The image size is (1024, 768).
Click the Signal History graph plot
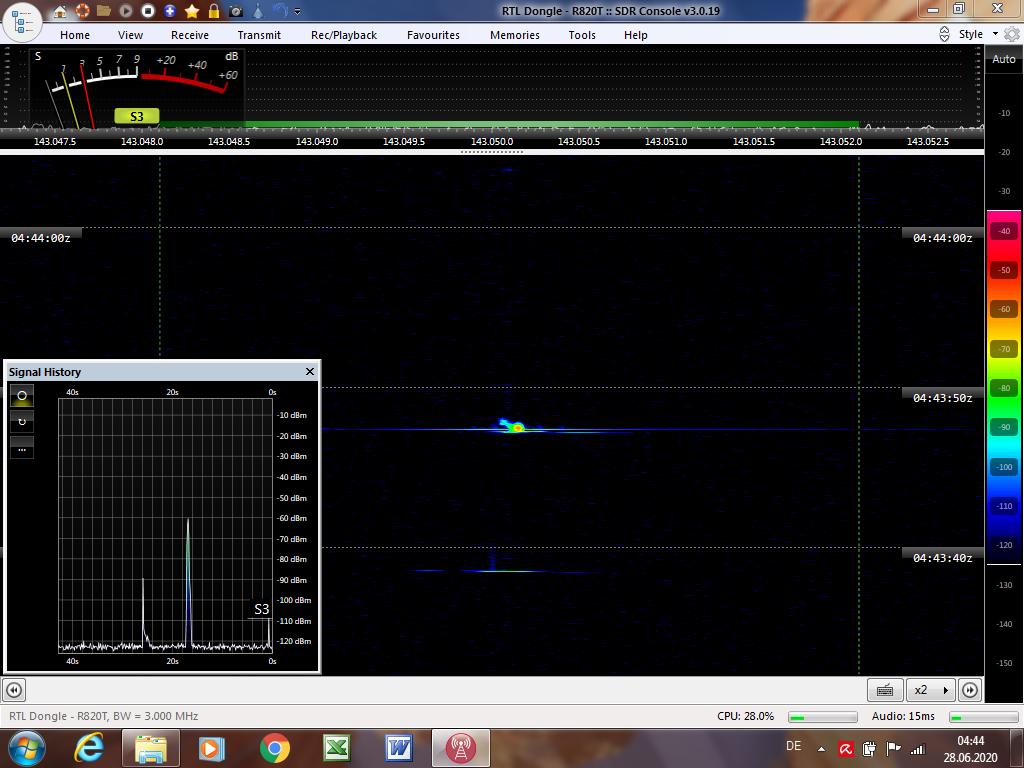click(165, 526)
